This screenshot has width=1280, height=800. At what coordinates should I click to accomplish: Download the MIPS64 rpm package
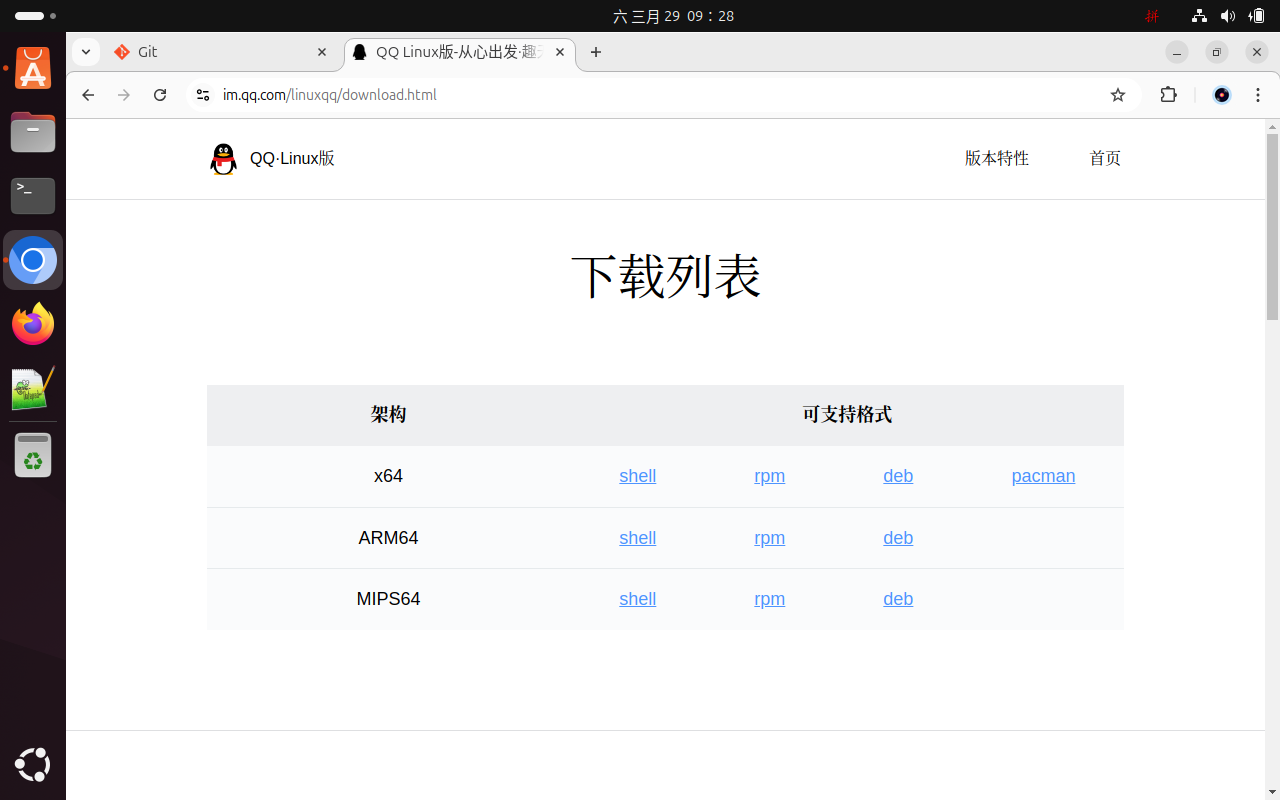[770, 599]
